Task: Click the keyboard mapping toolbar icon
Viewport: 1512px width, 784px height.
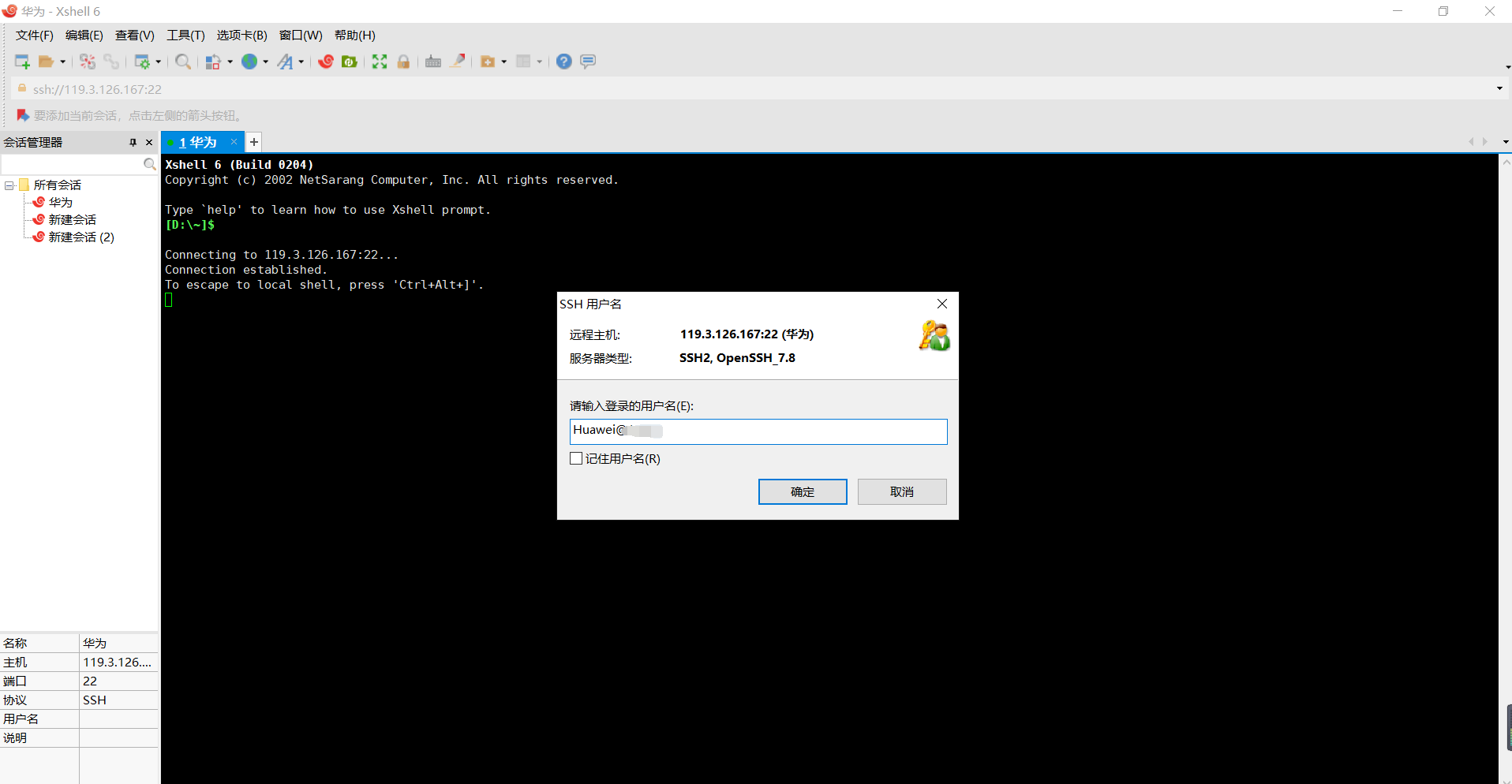Action: tap(433, 62)
